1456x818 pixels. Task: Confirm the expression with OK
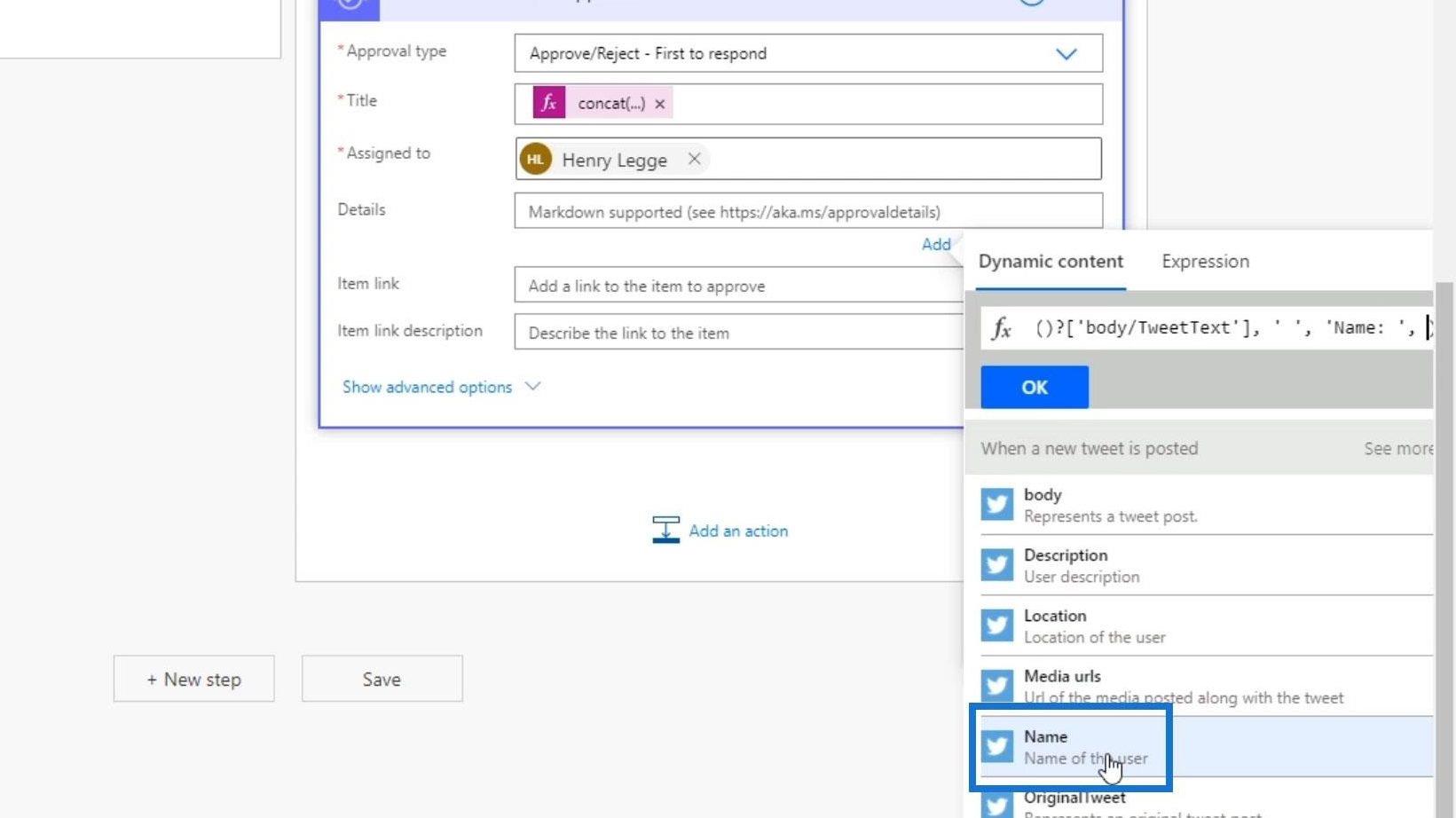(1035, 387)
